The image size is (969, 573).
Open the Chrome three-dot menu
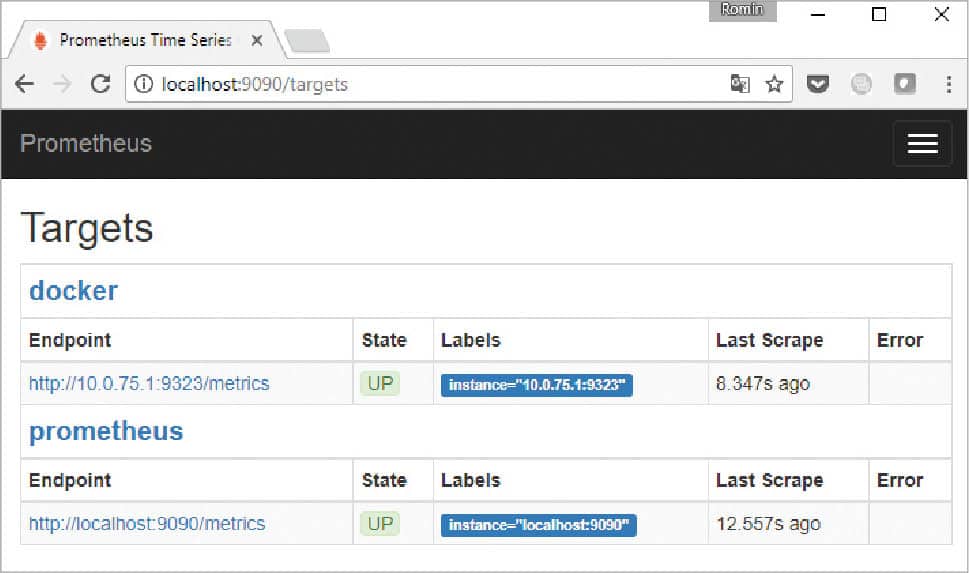(948, 85)
